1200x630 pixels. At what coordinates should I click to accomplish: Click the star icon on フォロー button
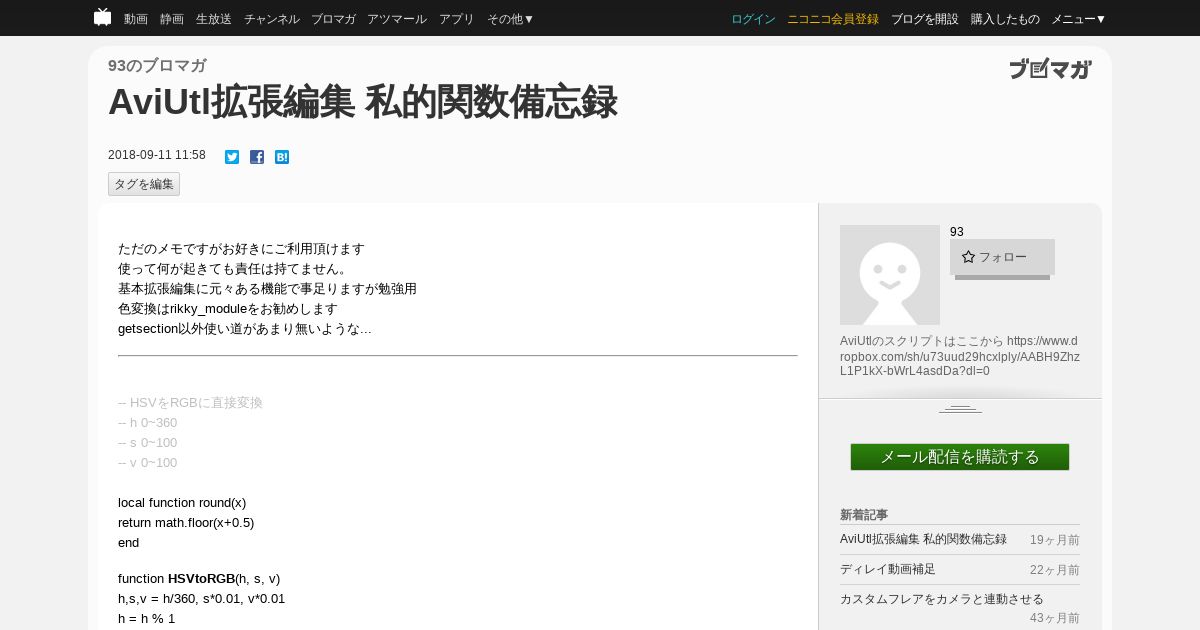click(968, 257)
